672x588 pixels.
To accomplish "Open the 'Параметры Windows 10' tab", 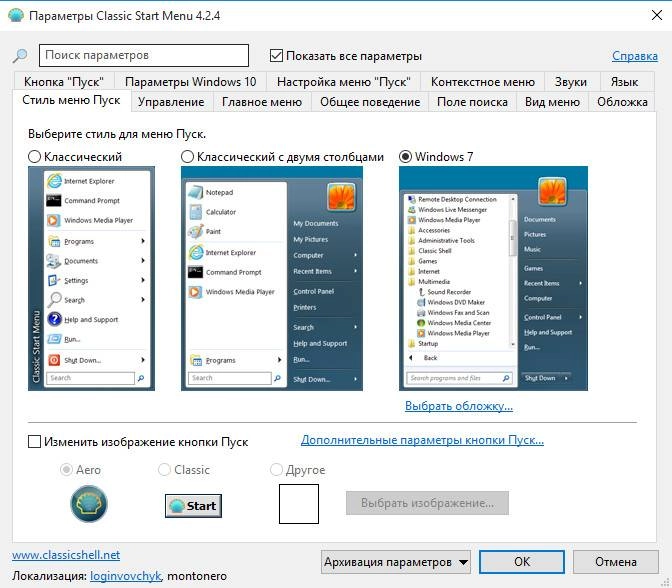I will pyautogui.click(x=191, y=81).
